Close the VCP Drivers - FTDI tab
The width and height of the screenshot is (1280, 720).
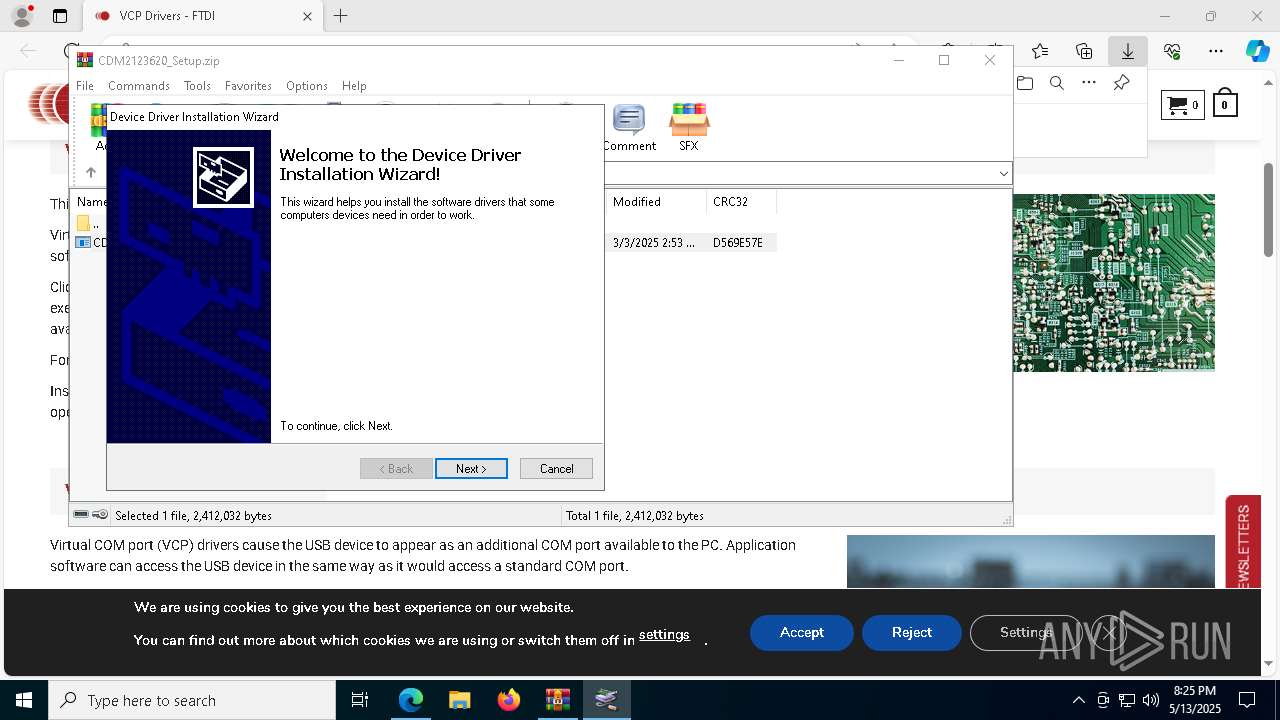point(307,16)
